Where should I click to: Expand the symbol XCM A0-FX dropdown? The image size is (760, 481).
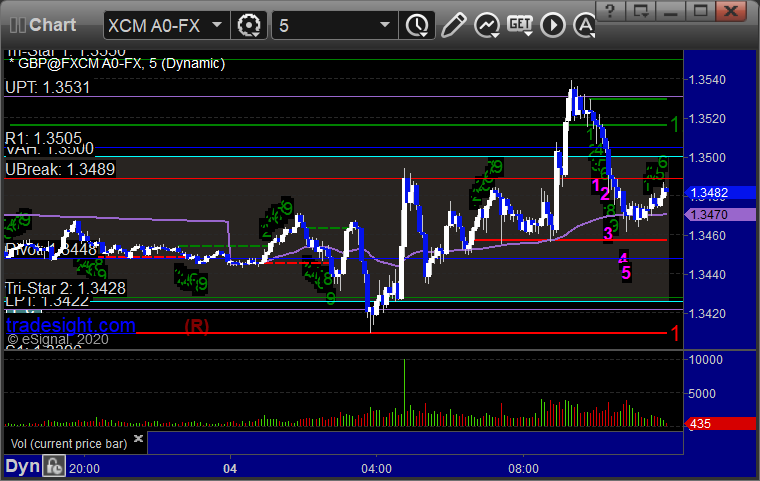[x=217, y=25]
